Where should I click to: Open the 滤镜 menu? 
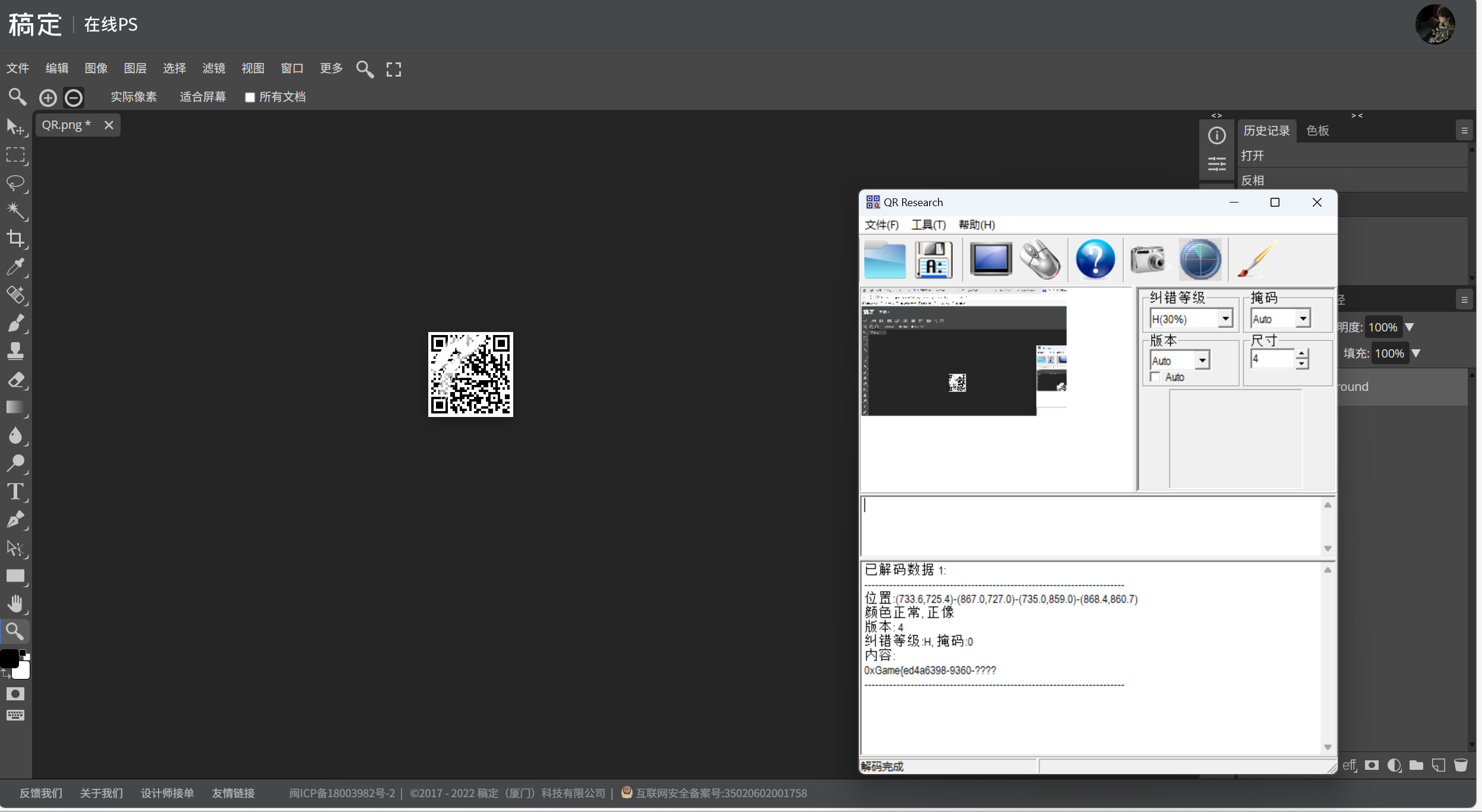pyautogui.click(x=214, y=68)
